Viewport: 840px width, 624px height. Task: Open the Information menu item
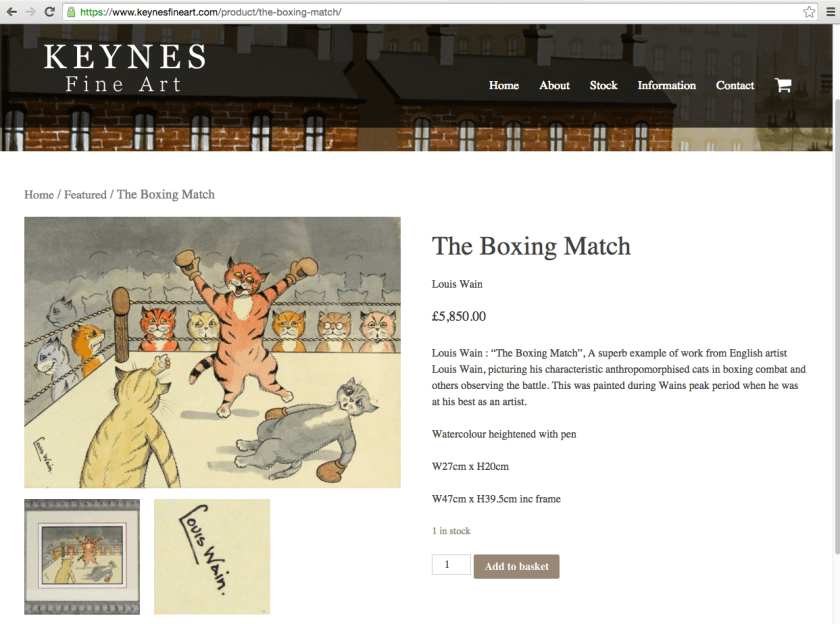[x=666, y=85]
